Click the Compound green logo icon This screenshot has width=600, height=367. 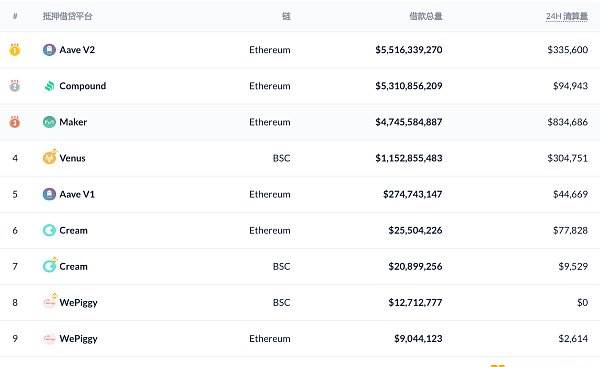coord(49,86)
